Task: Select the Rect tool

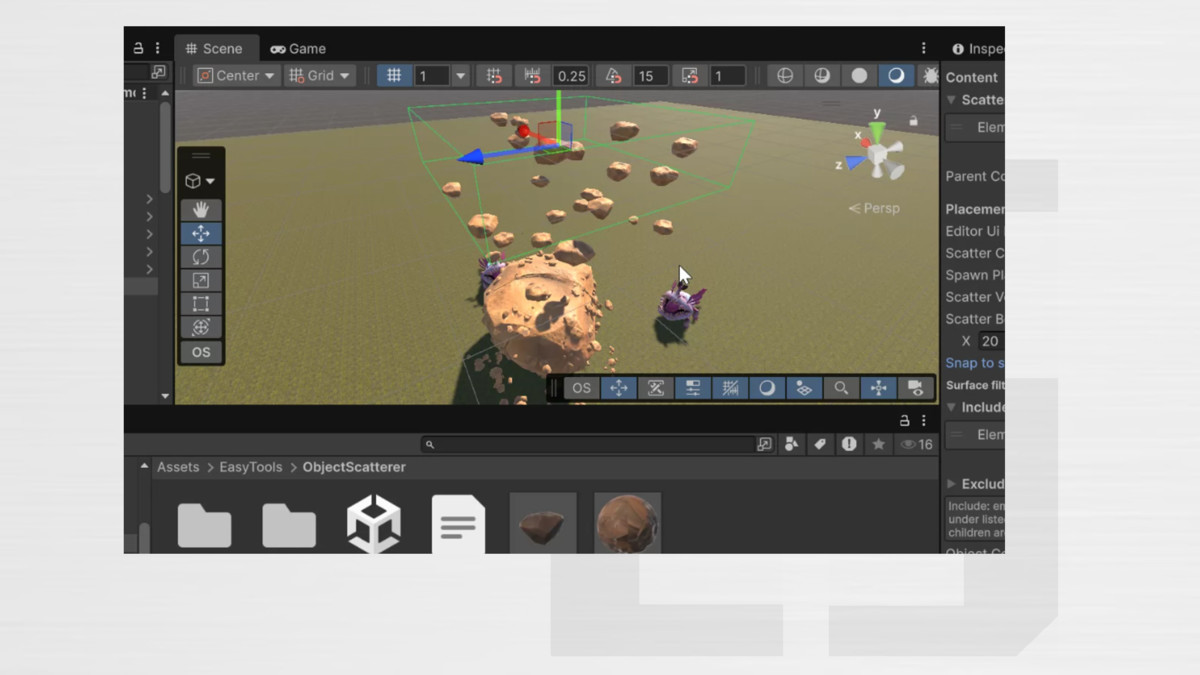Action: [201, 304]
